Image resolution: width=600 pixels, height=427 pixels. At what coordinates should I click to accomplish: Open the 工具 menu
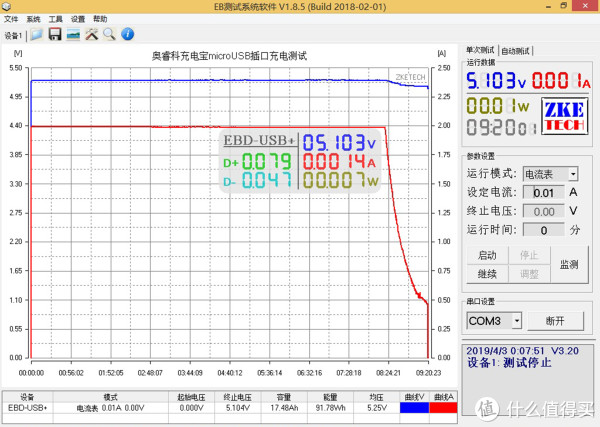(x=55, y=19)
